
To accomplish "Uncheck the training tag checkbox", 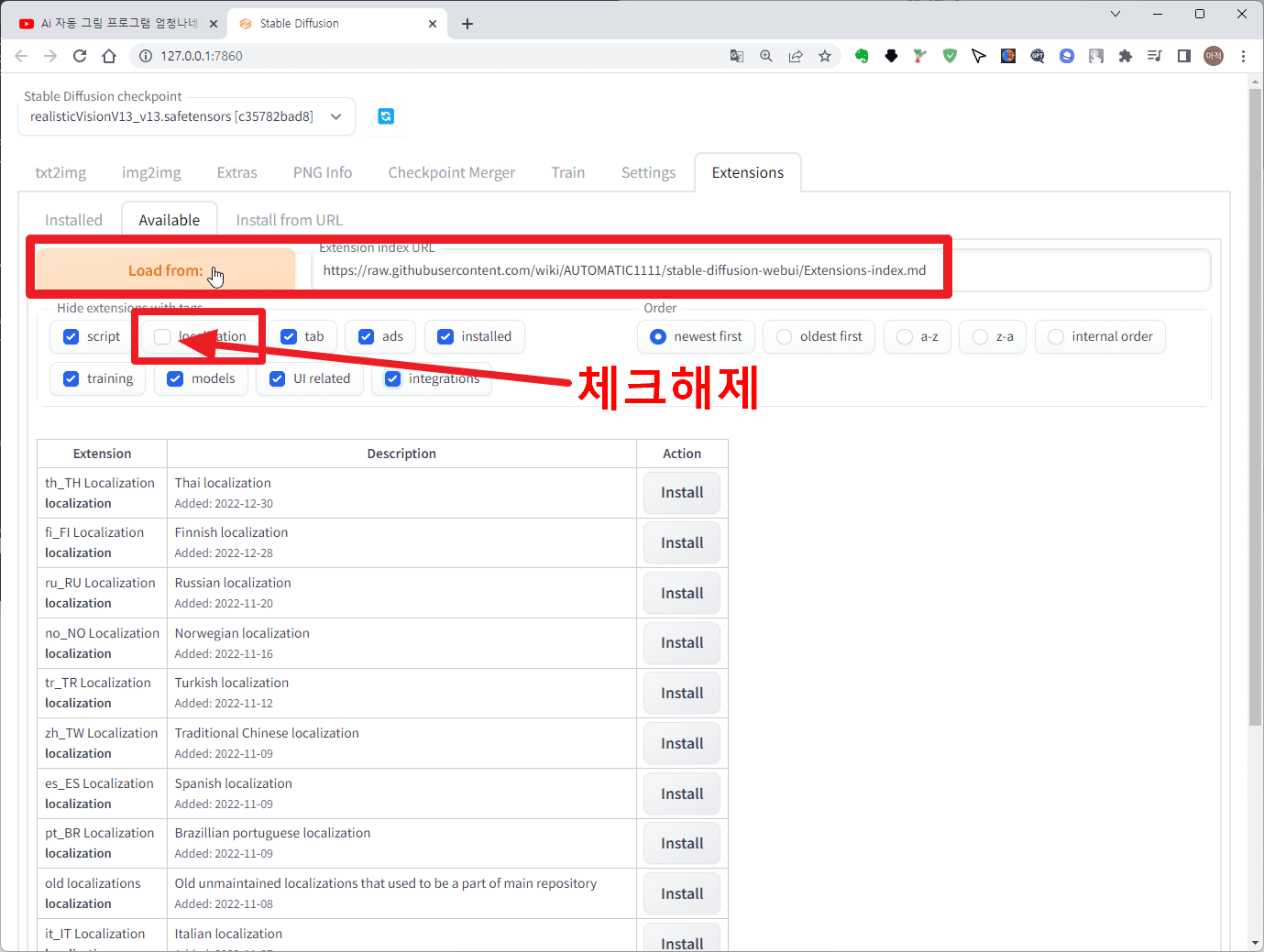I will click(x=71, y=378).
